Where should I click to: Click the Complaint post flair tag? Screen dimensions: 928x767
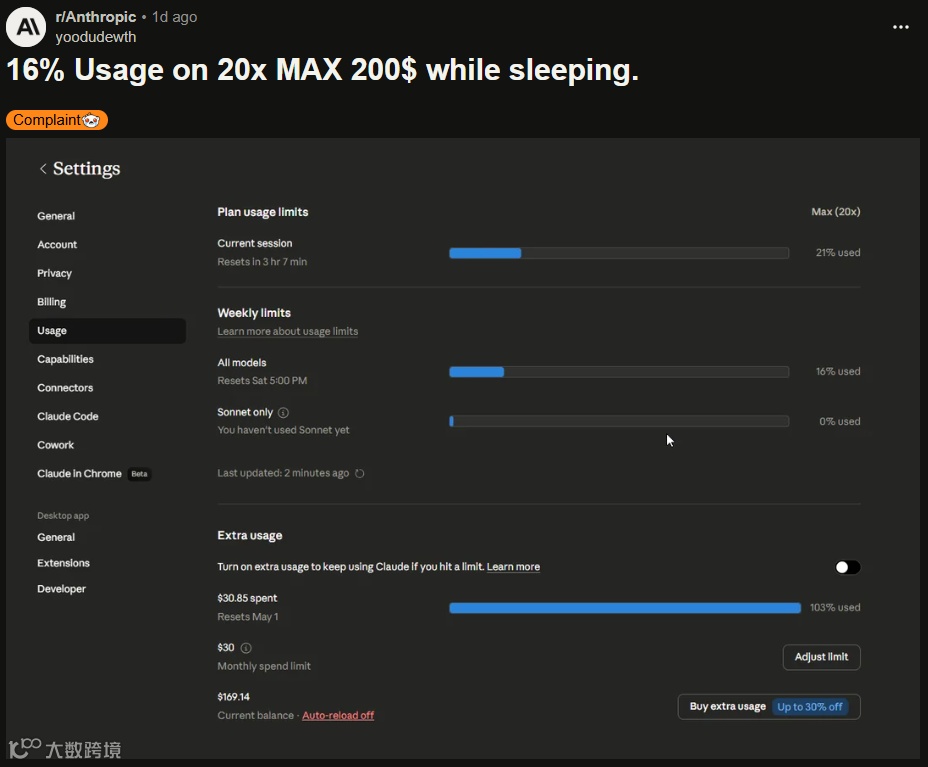coord(56,120)
